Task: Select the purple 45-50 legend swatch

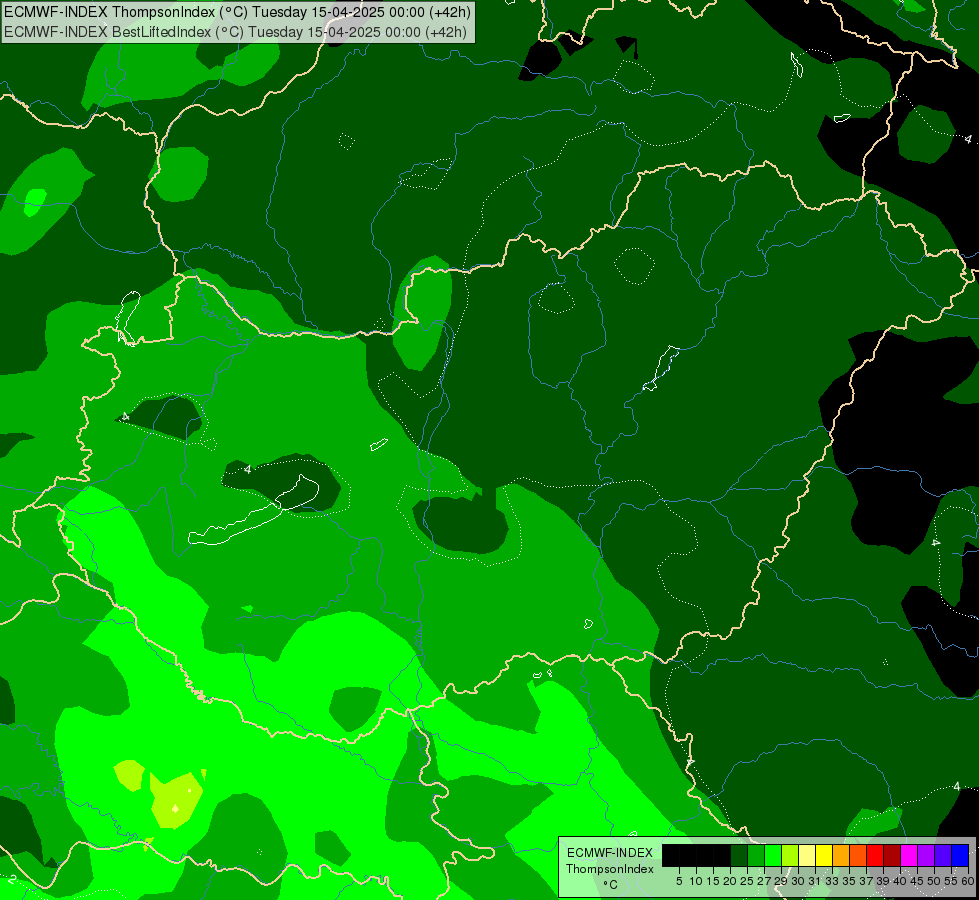Action: pos(926,855)
